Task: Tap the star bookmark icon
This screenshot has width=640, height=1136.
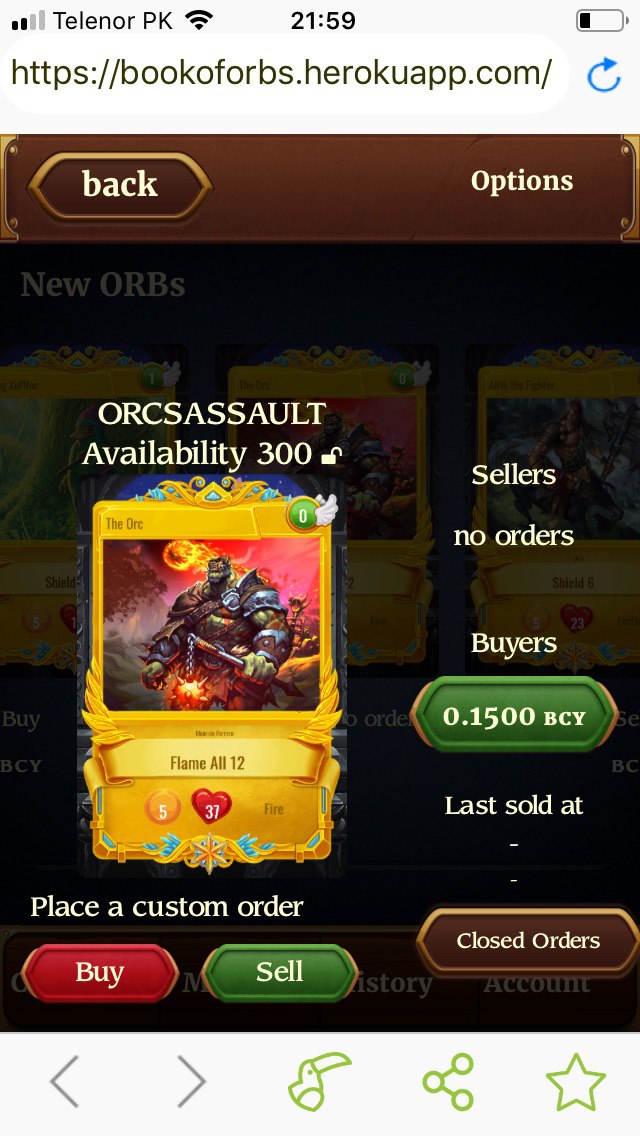Action: coord(575,1082)
